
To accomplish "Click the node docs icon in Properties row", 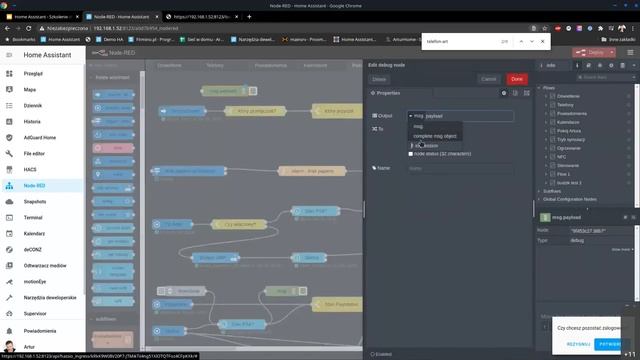I will pyautogui.click(x=515, y=93).
